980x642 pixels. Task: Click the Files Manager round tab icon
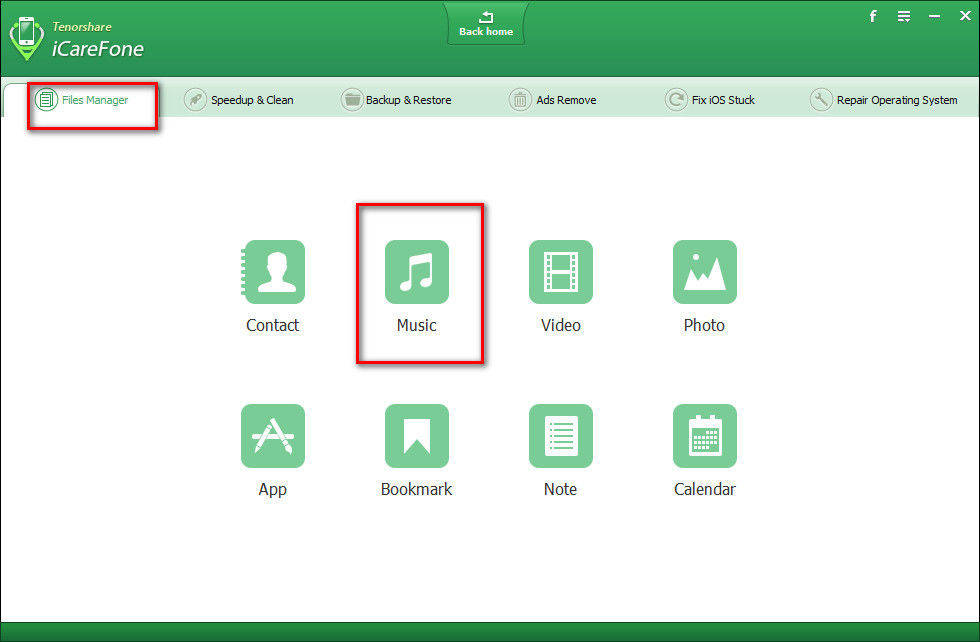click(x=46, y=99)
